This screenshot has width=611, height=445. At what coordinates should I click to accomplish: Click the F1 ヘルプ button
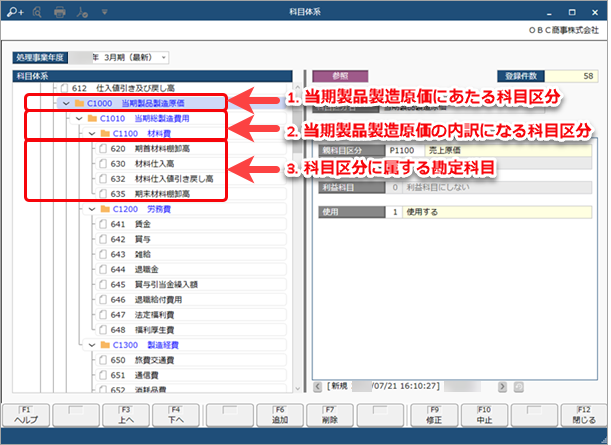coord(26,415)
